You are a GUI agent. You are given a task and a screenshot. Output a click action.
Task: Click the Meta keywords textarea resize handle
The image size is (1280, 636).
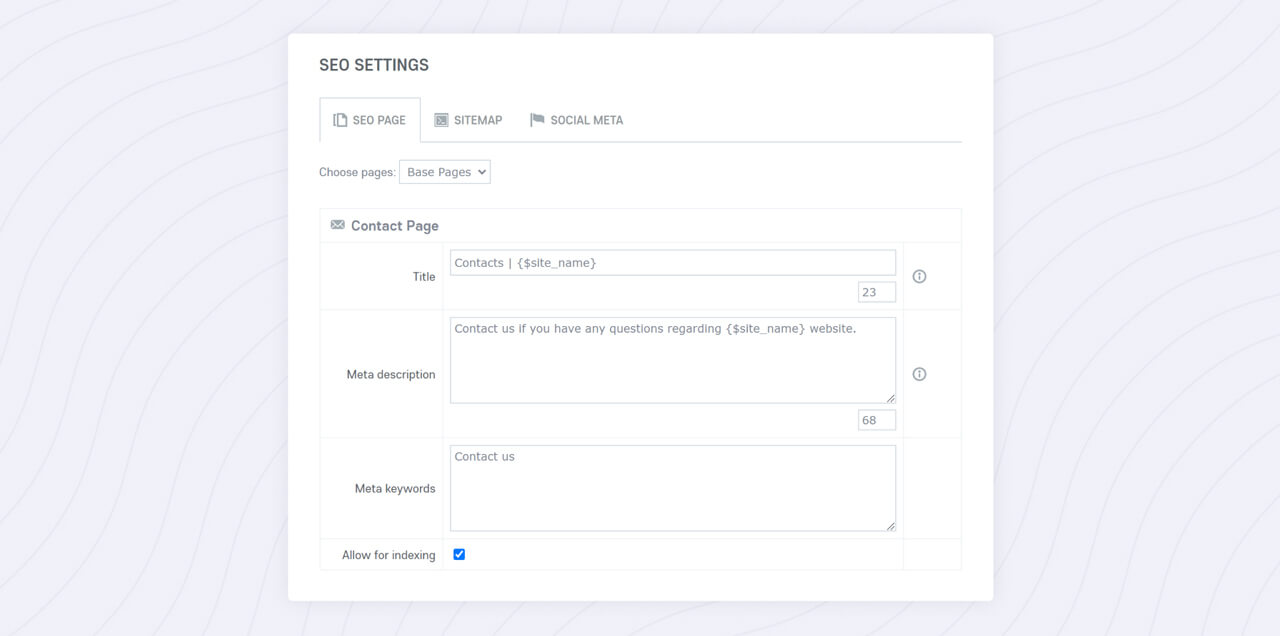click(892, 527)
